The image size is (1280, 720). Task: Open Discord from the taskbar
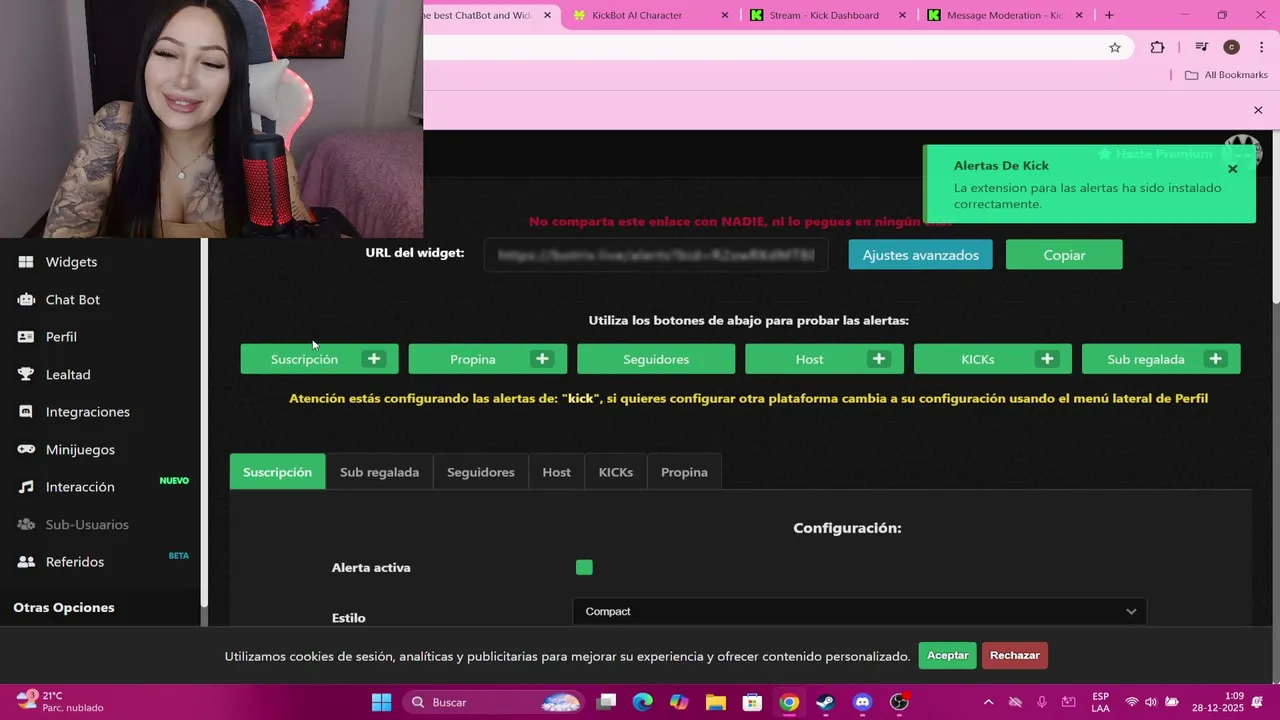click(x=863, y=702)
